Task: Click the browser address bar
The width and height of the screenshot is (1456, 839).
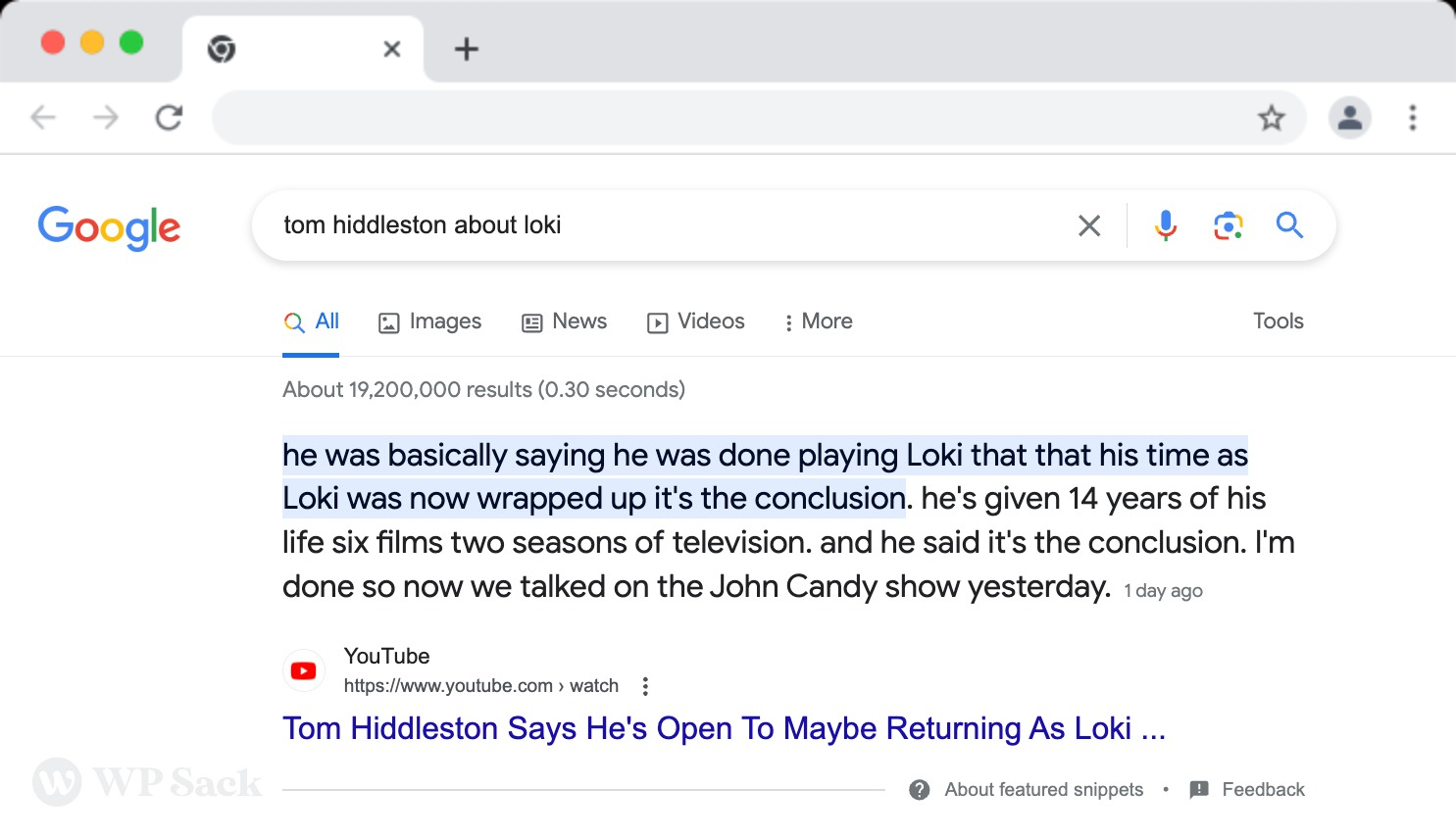Action: point(730,118)
